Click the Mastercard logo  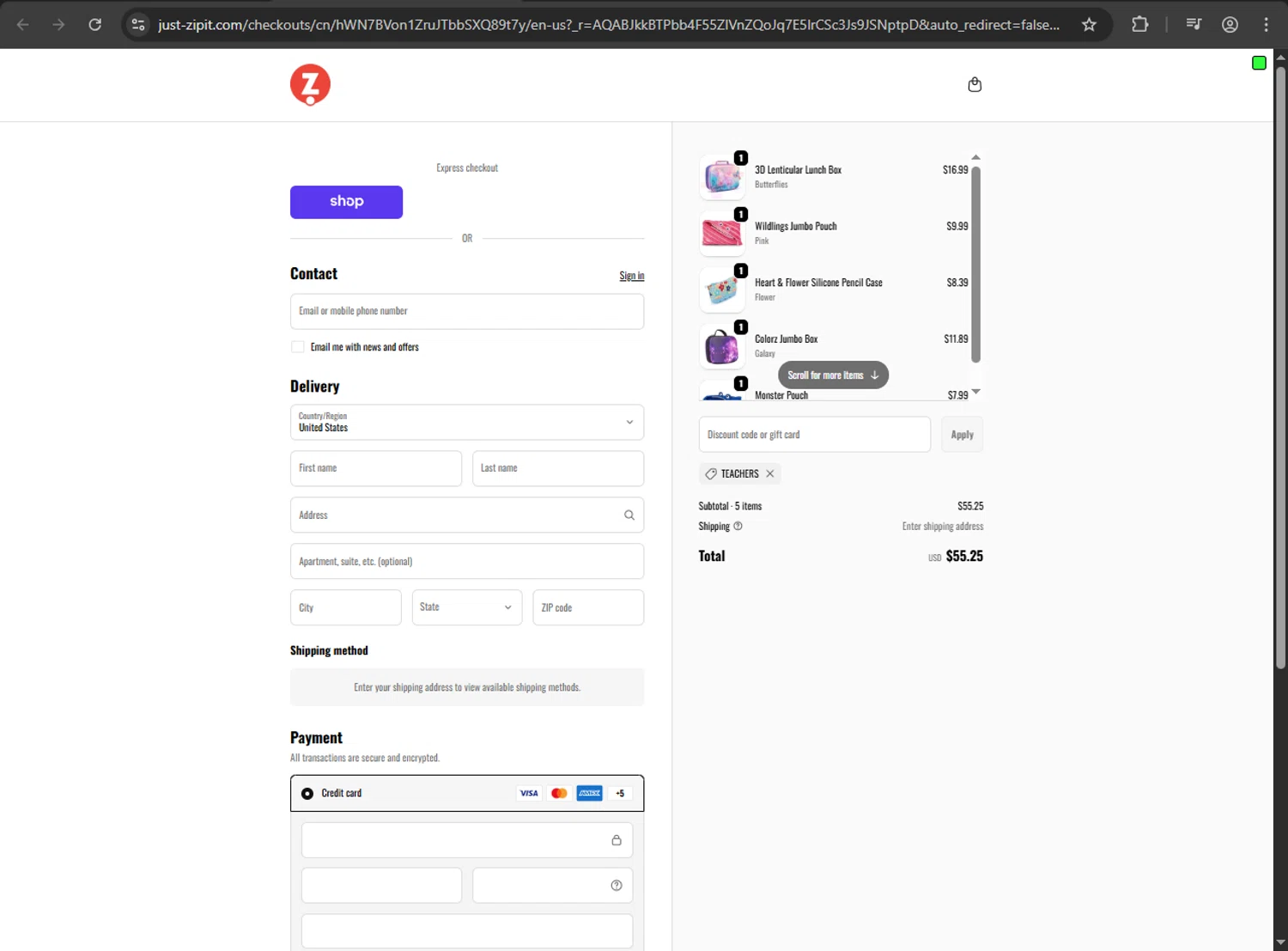559,793
